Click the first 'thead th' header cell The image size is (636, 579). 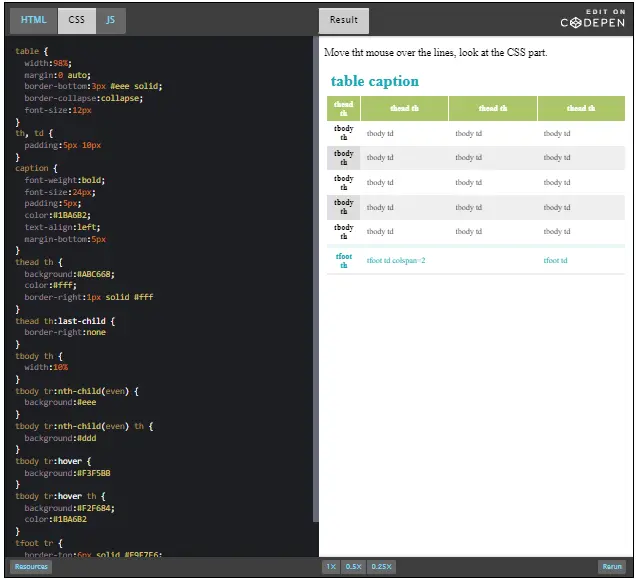344,109
